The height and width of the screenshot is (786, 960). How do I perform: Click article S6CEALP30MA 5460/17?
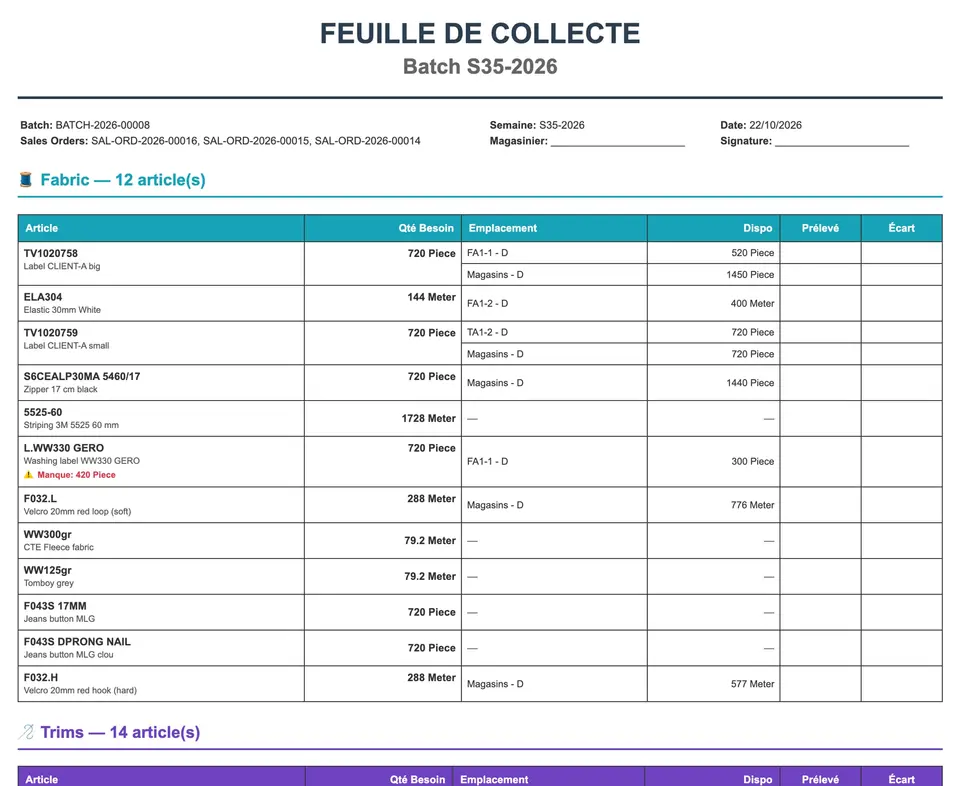point(82,376)
